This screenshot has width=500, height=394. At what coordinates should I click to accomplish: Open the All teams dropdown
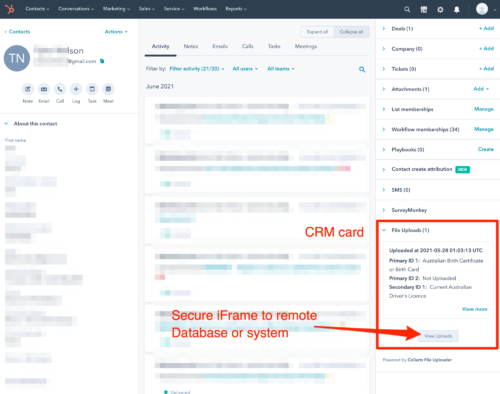point(281,69)
